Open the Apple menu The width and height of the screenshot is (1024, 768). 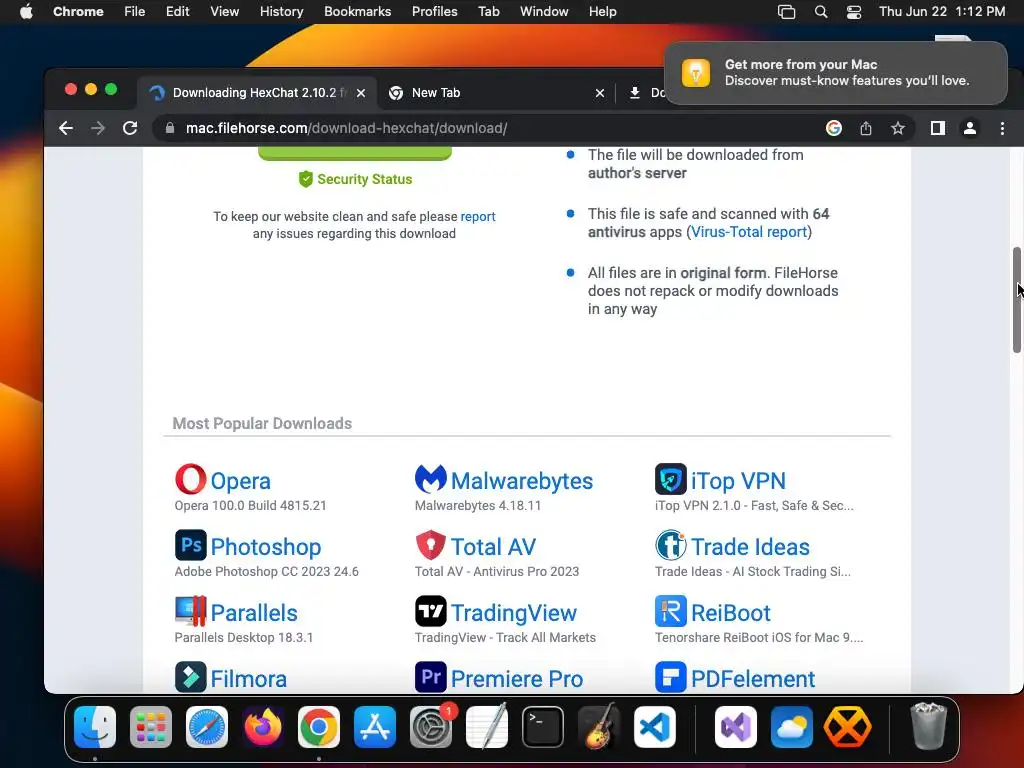(x=26, y=12)
